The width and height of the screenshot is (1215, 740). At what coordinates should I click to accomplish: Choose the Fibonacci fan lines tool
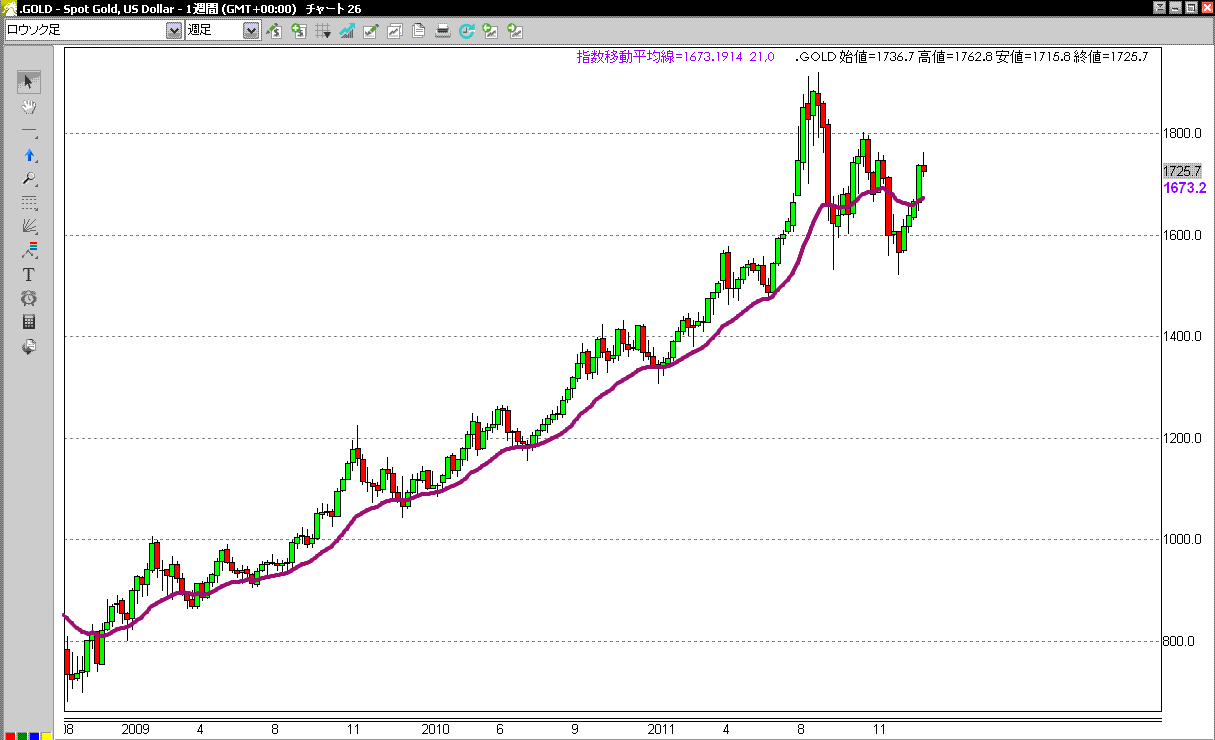click(x=29, y=226)
